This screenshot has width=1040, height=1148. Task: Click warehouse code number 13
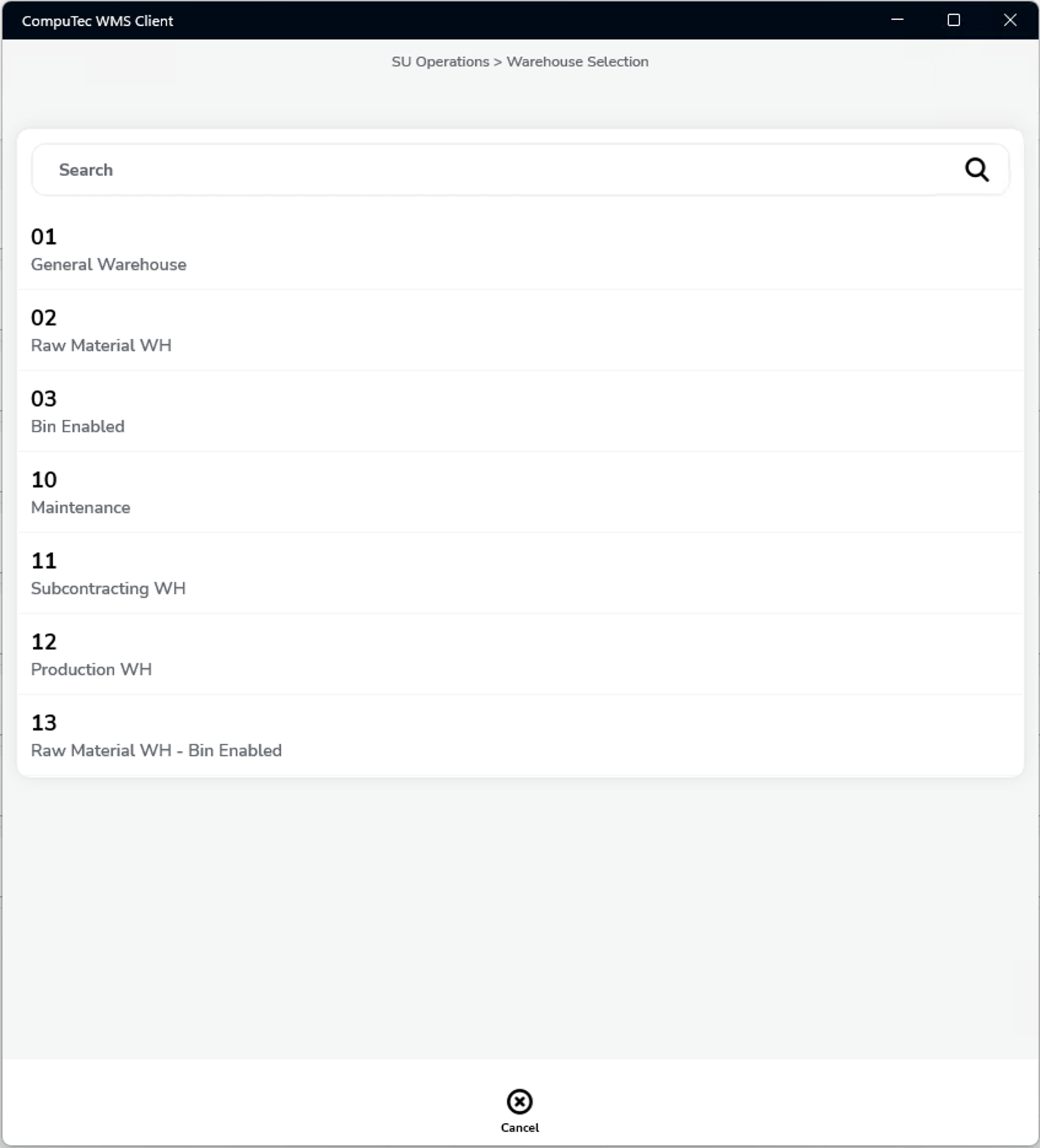pos(44,723)
